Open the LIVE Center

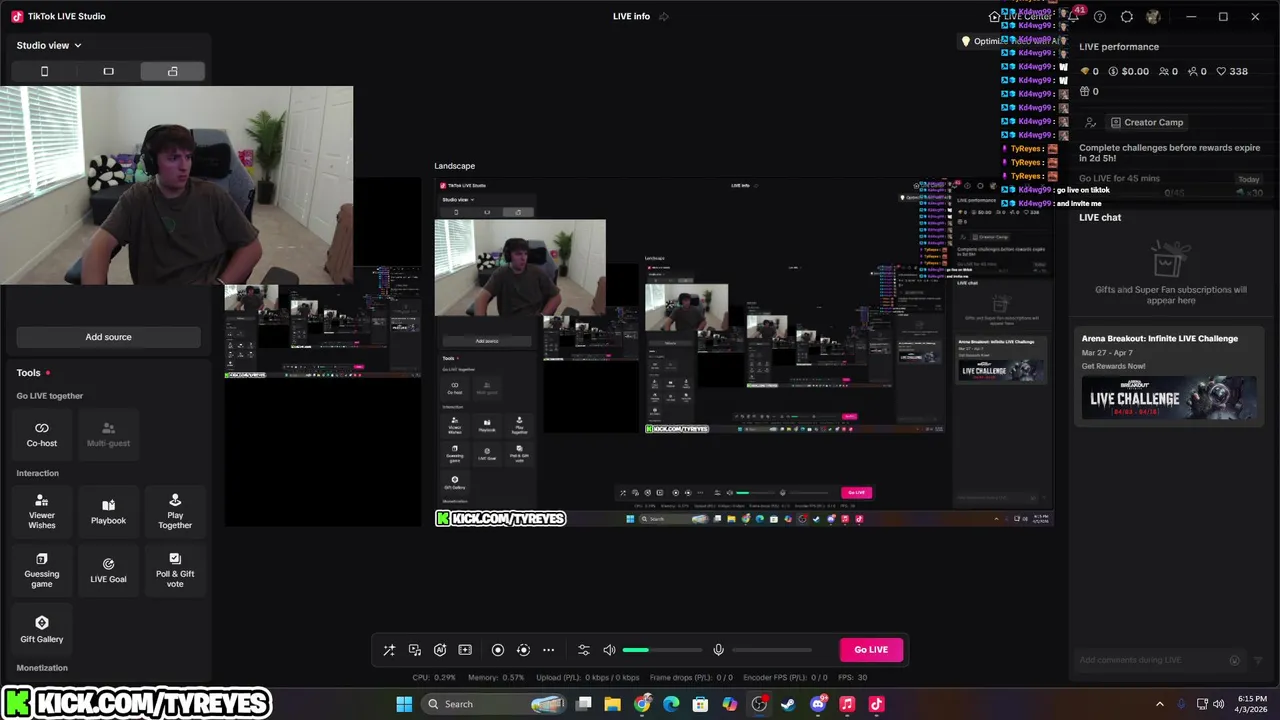coord(1020,16)
